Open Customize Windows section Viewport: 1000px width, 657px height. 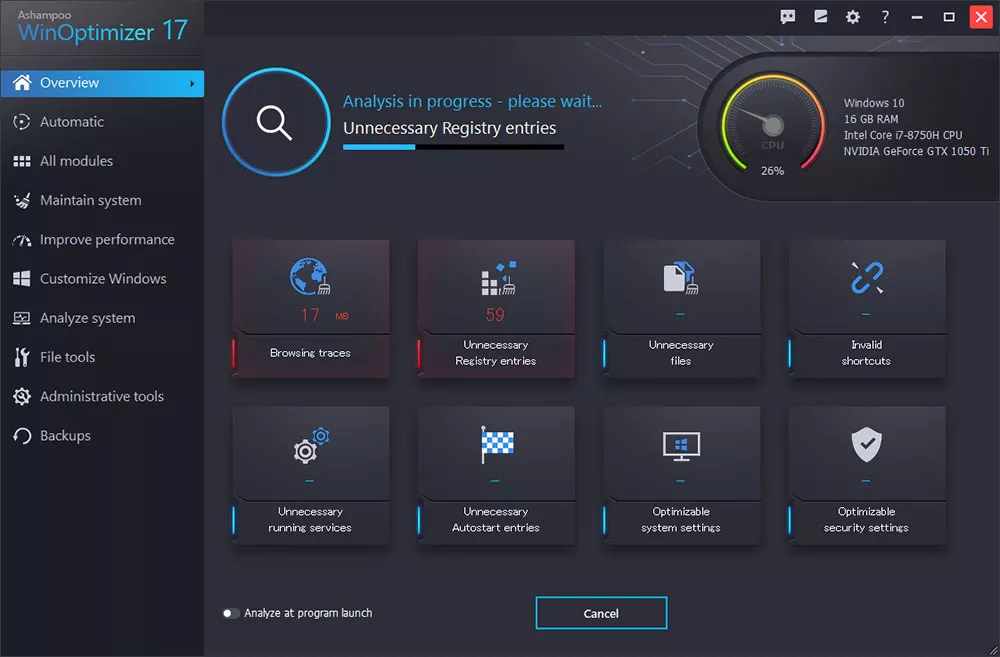click(102, 279)
